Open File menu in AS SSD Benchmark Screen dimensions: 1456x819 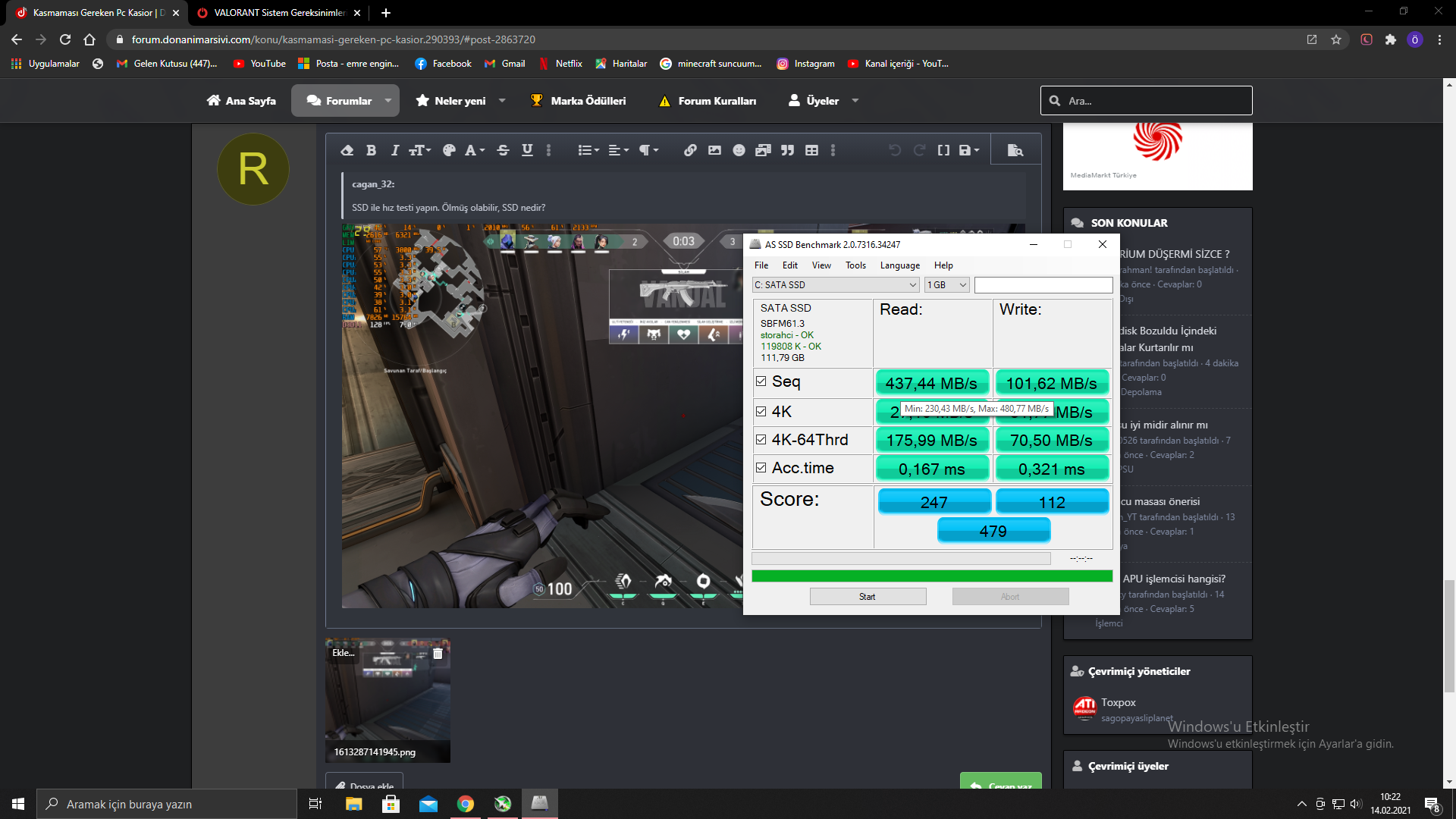[761, 265]
